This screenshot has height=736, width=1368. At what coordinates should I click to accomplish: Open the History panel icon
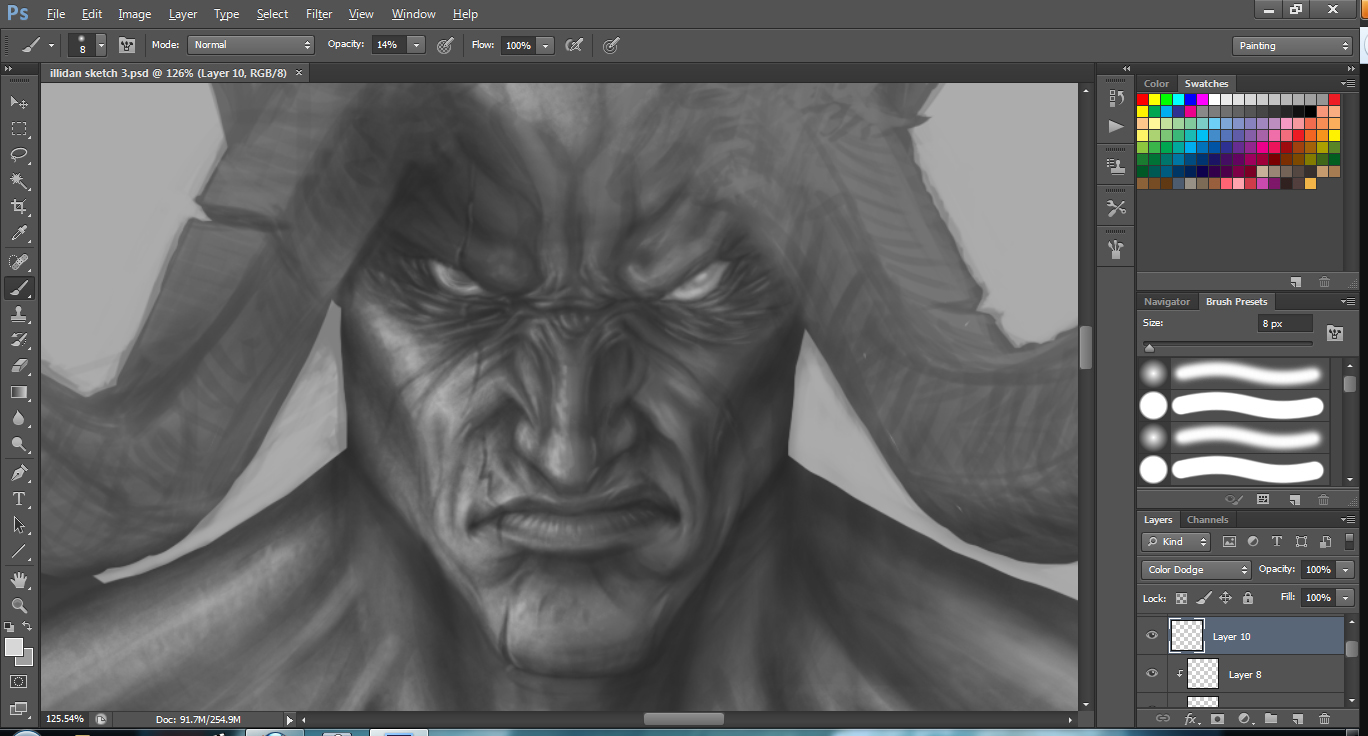(x=1117, y=98)
